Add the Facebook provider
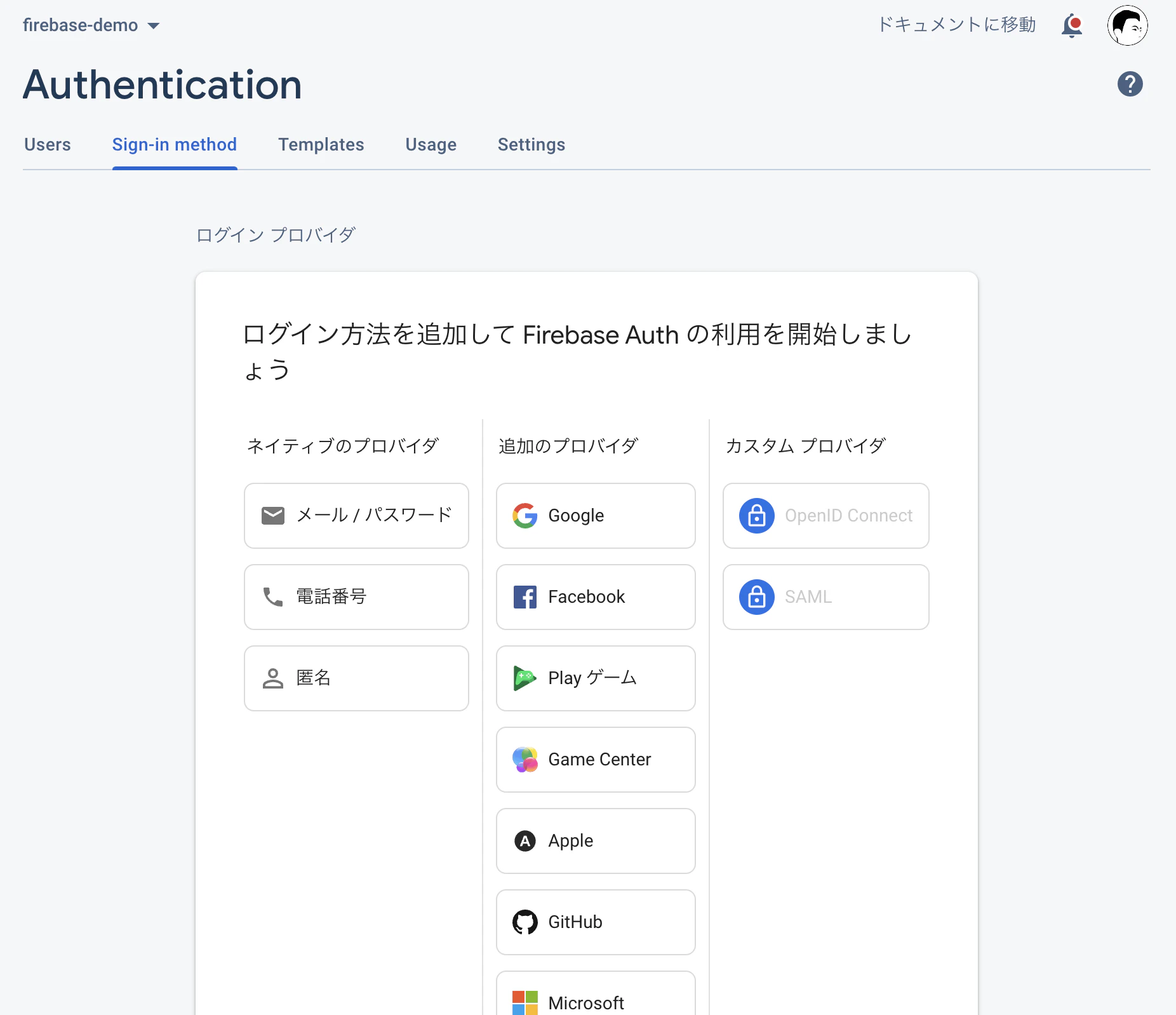 pos(596,597)
